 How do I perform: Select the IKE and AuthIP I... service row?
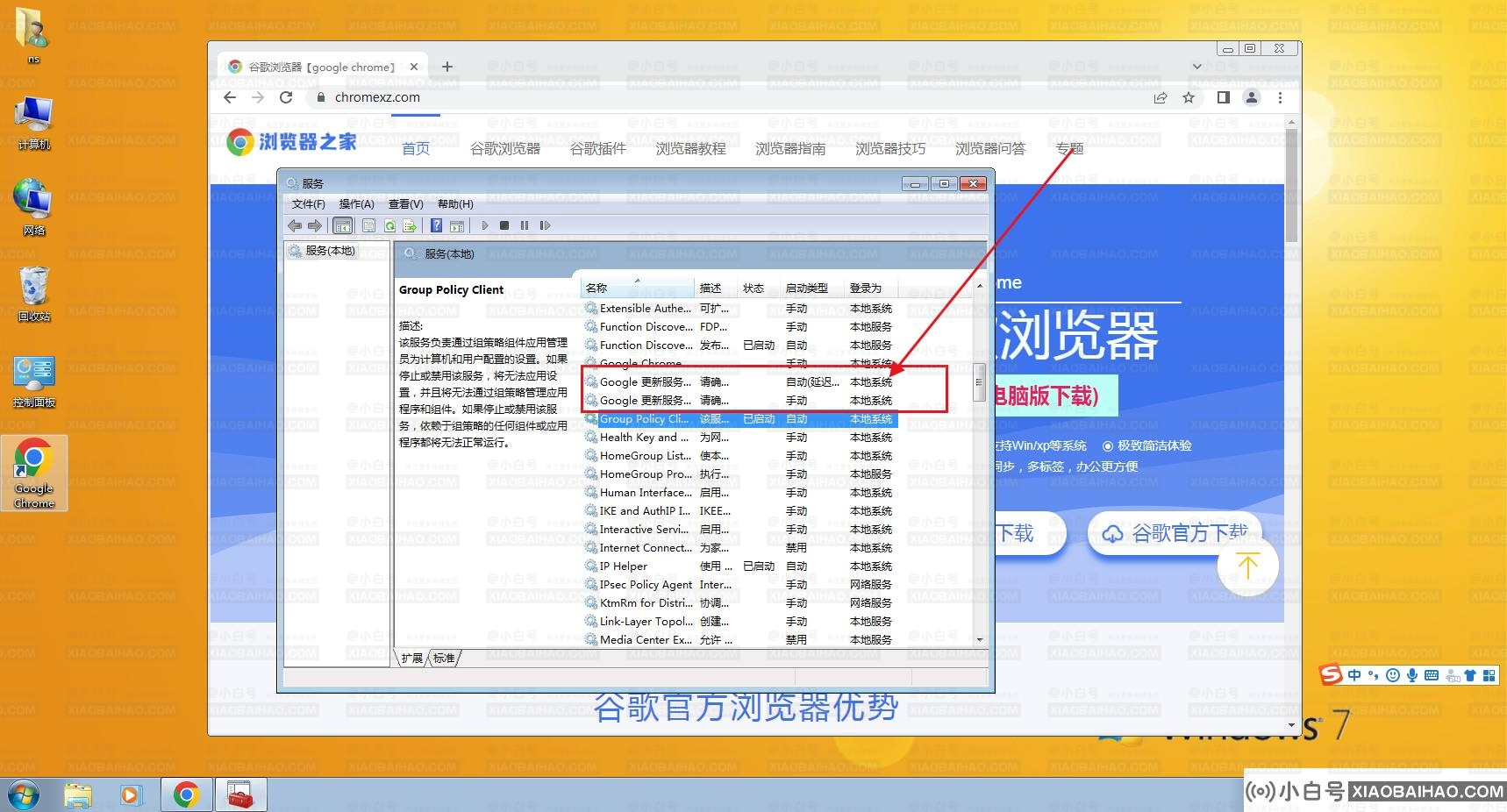pos(740,511)
